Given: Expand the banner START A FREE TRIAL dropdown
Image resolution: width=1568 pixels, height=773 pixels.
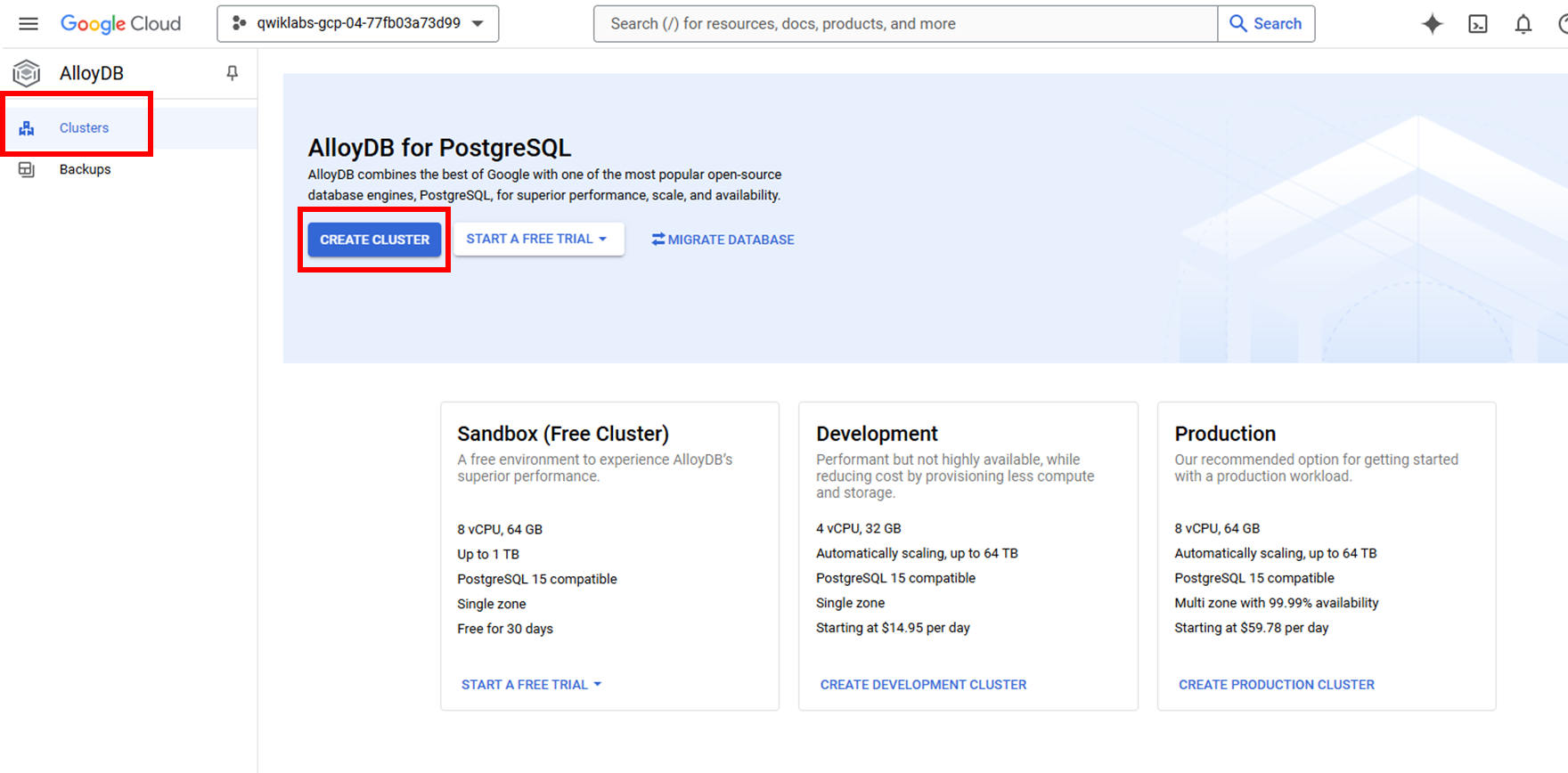Looking at the screenshot, I should (x=538, y=239).
